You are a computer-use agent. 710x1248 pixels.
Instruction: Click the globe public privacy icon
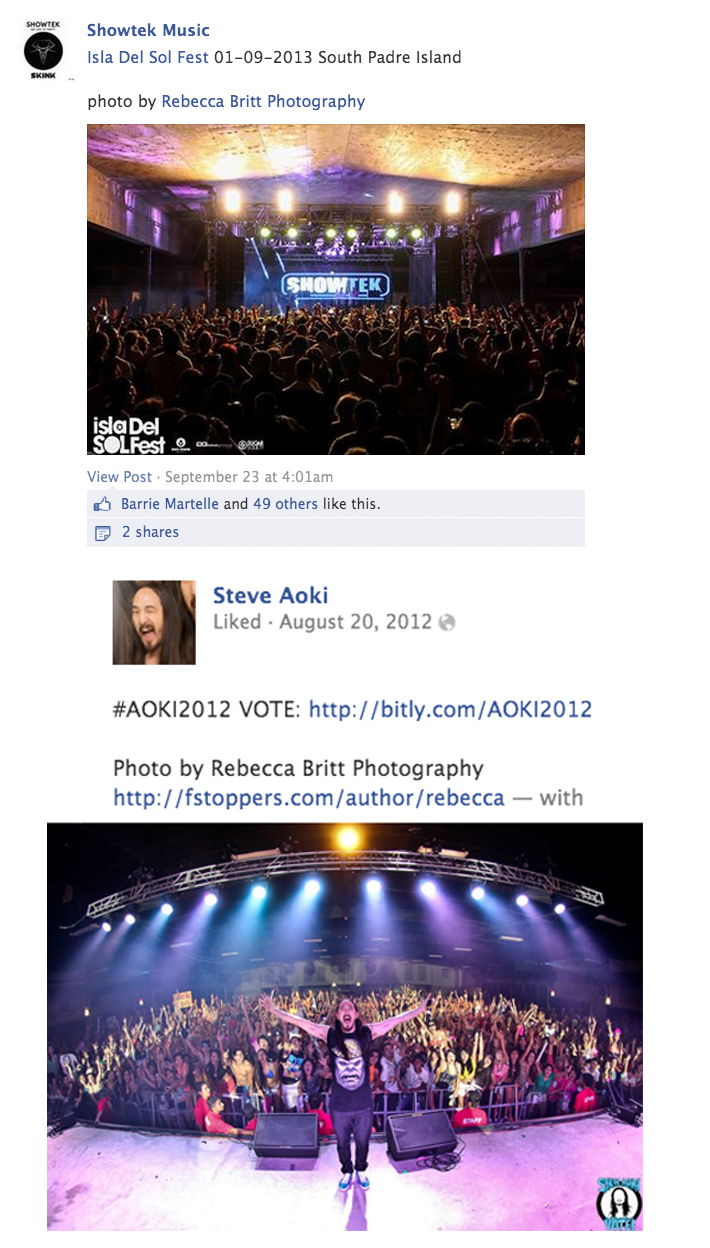pyautogui.click(x=447, y=622)
